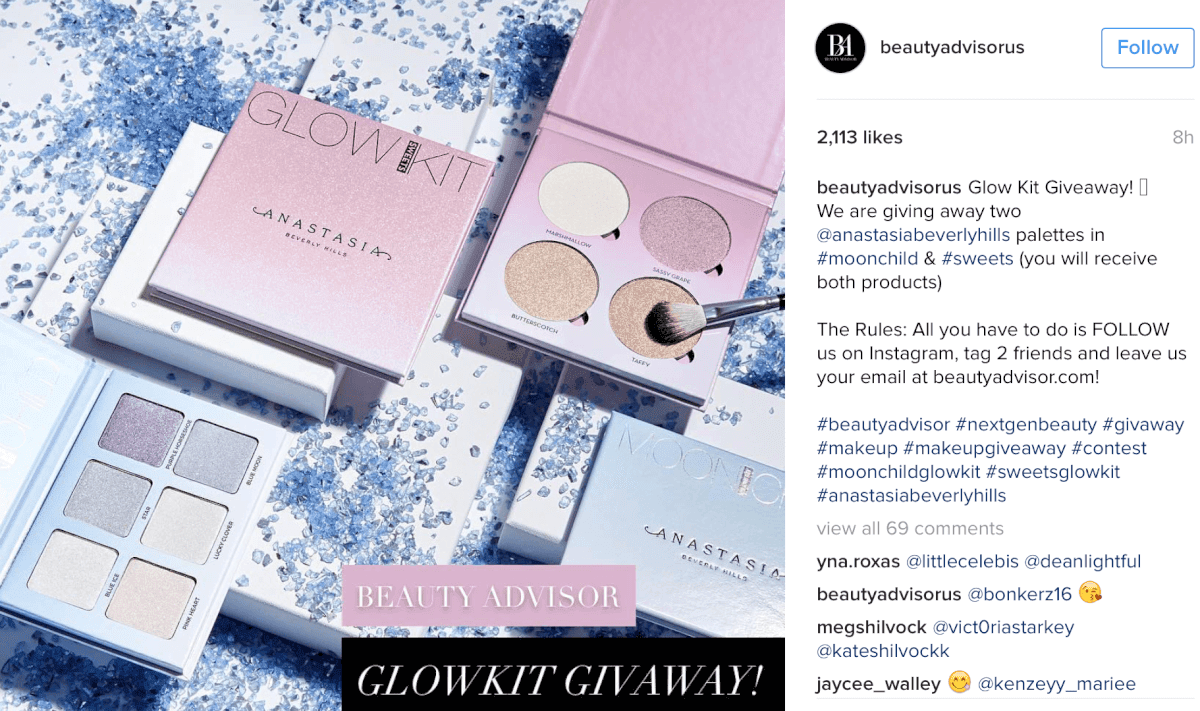Click the Glow Kit giveaway post image

pyautogui.click(x=392, y=355)
